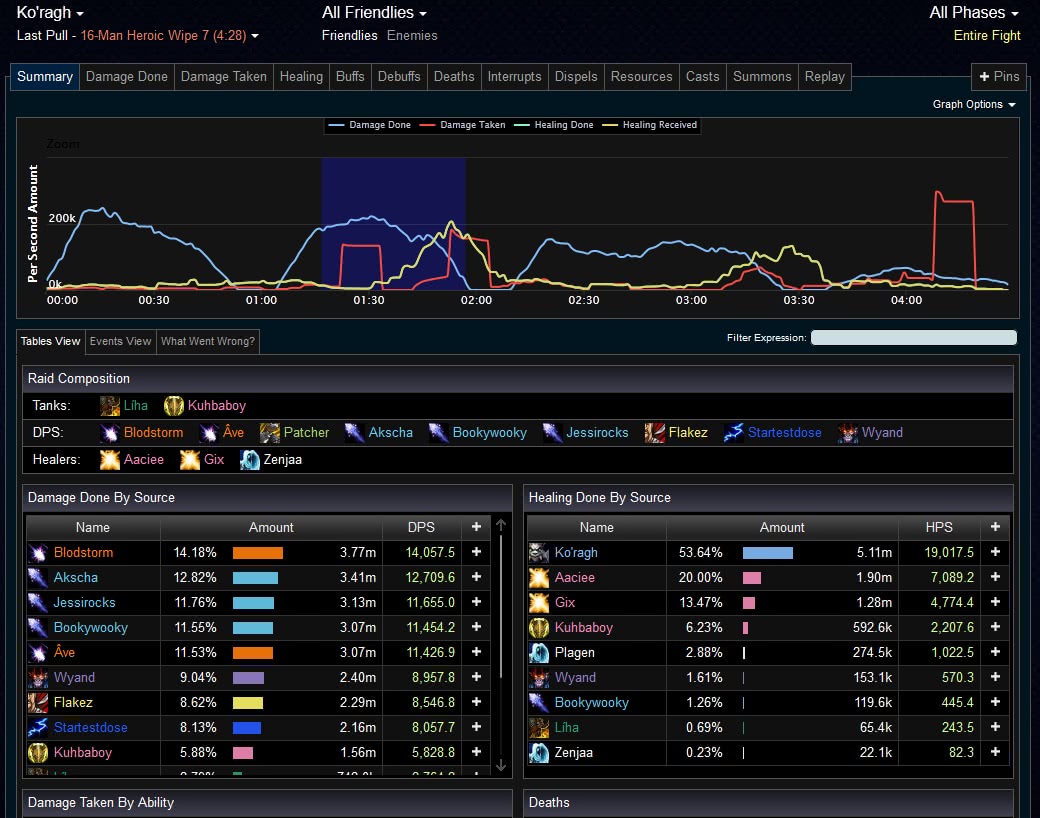Expand Ko'ragh healing row with plus icon
The image size is (1040, 818).
click(x=995, y=552)
